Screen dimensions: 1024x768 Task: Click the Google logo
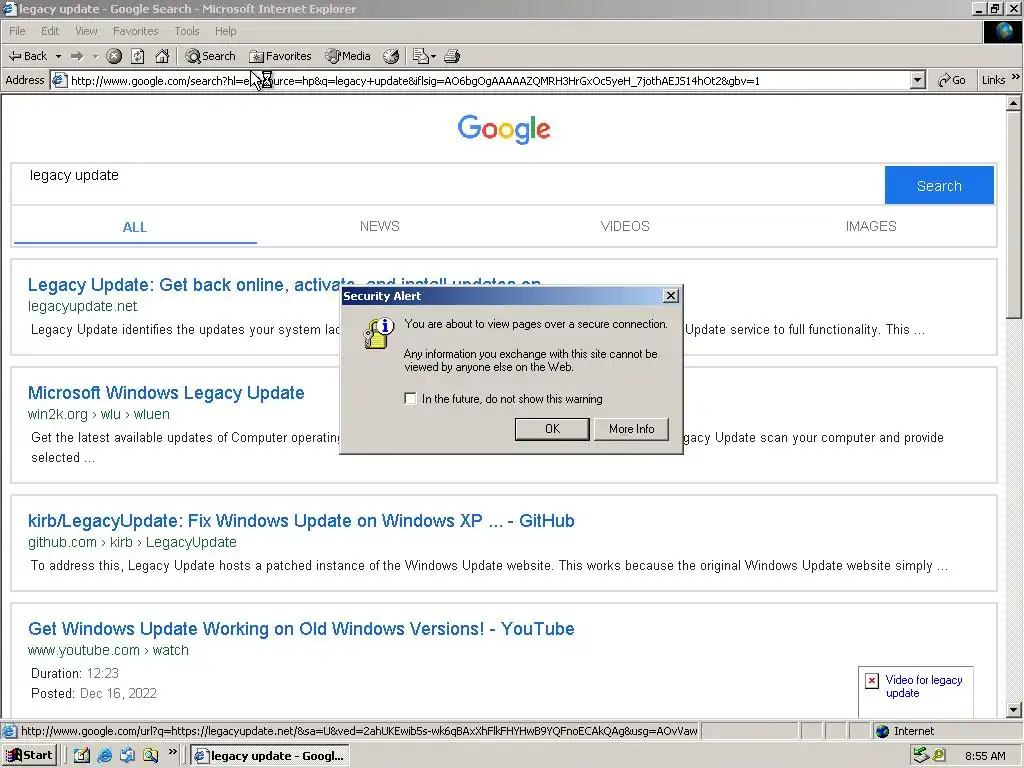(504, 129)
